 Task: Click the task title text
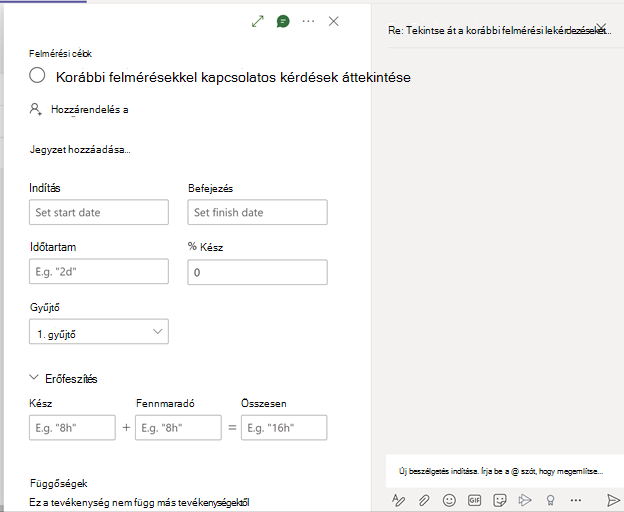[x=233, y=77]
